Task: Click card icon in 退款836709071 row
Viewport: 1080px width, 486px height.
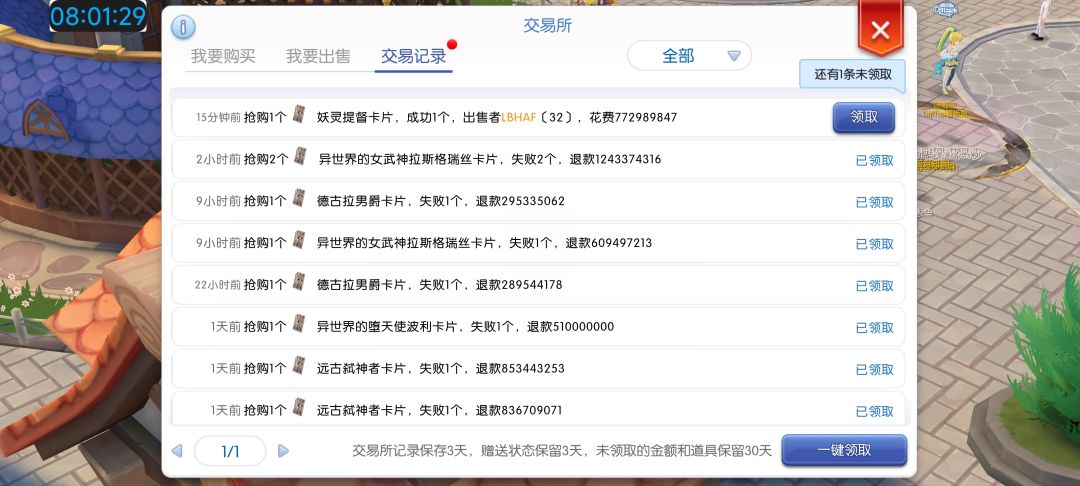Action: [299, 408]
